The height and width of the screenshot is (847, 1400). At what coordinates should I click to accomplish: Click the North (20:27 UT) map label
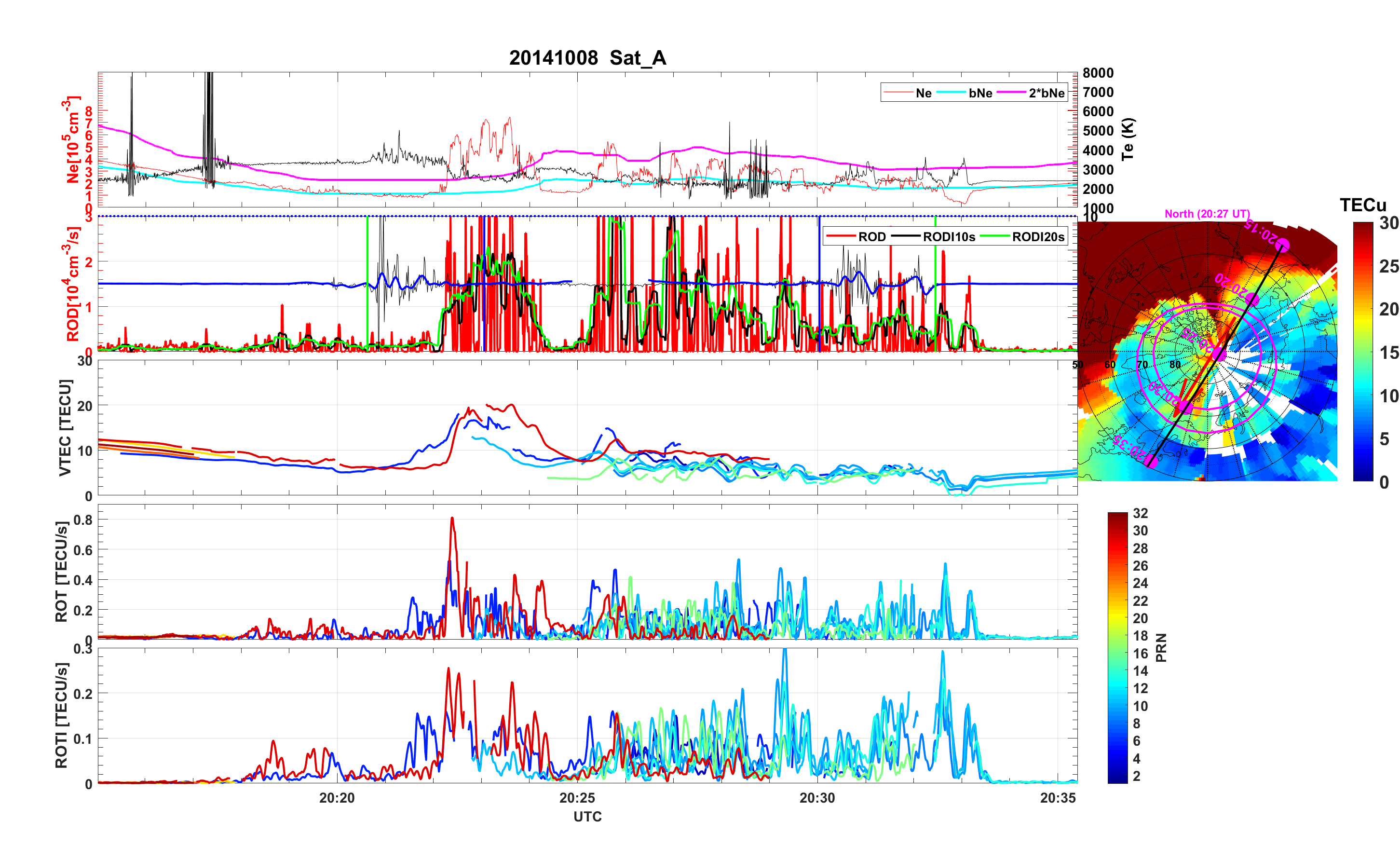[1207, 214]
